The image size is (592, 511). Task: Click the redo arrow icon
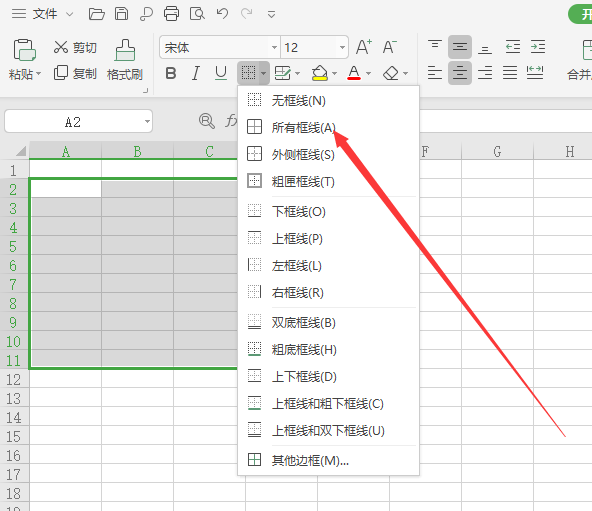(247, 14)
